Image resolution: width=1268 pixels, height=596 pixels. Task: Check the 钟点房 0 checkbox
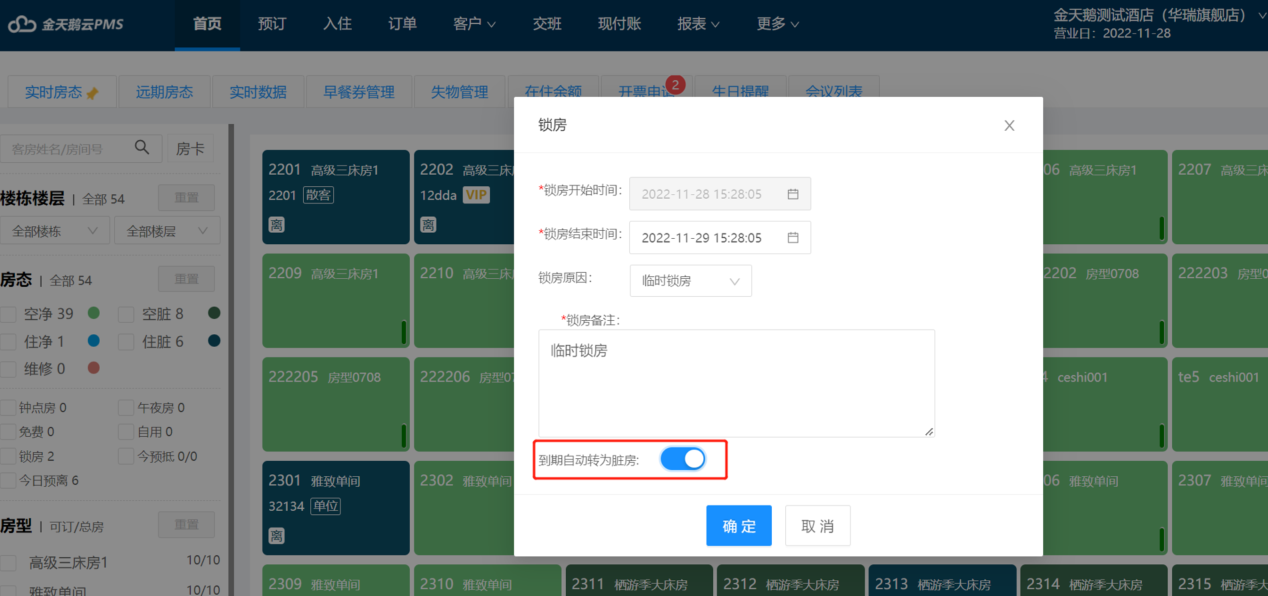8,408
